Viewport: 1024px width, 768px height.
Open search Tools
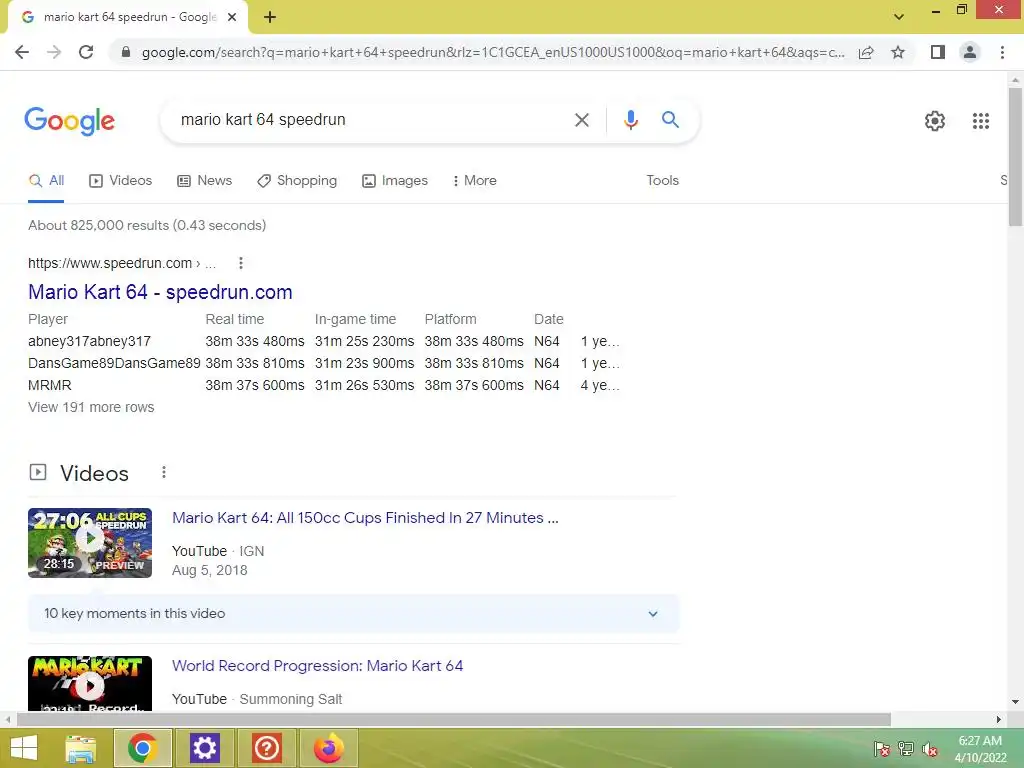pos(662,181)
